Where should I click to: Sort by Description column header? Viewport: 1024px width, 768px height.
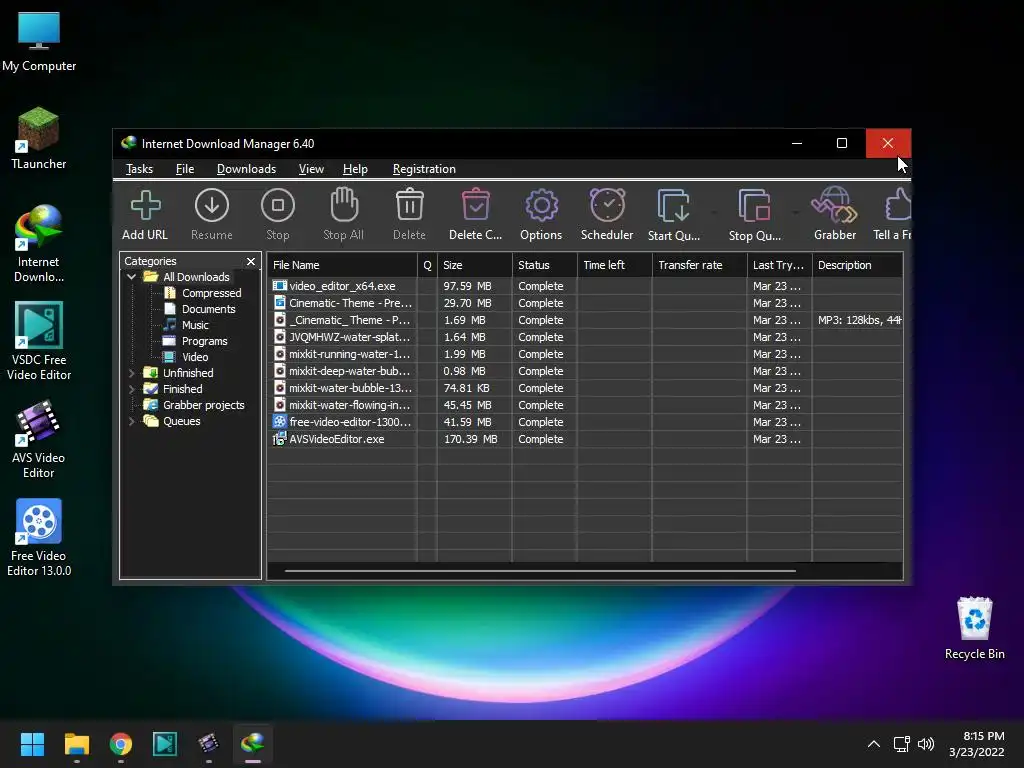(857, 265)
